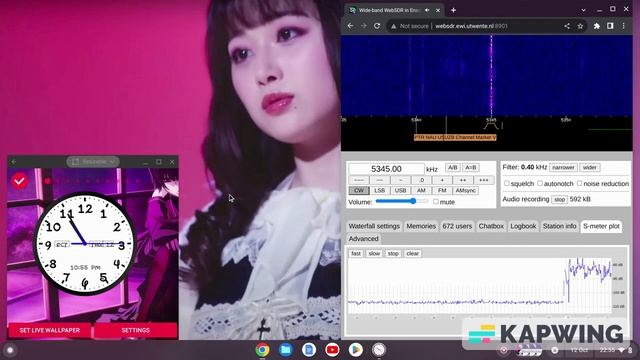Select USB modulation mode
Image resolution: width=640 pixels, height=360 pixels.
(x=400, y=191)
